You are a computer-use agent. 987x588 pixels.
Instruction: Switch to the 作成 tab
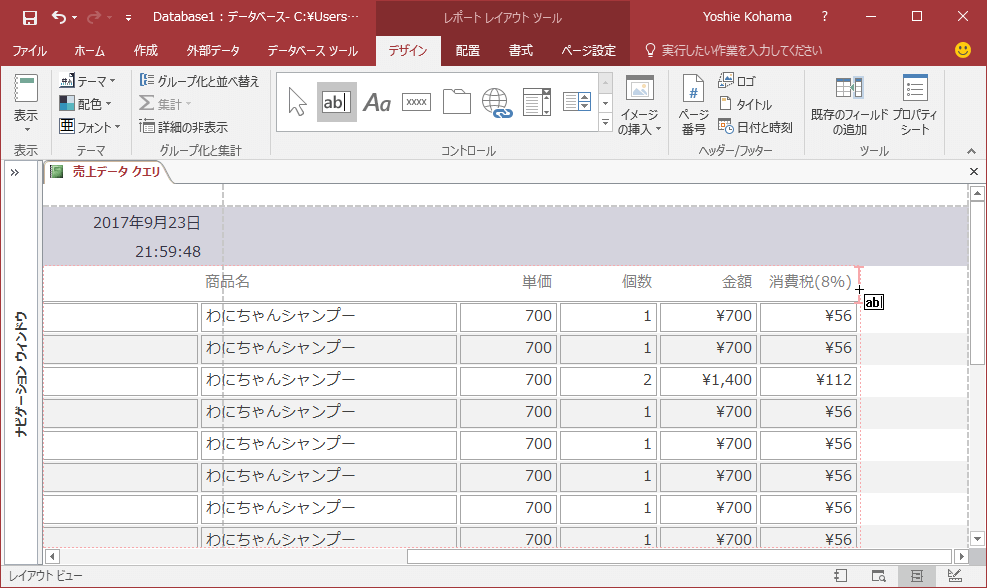(x=145, y=50)
